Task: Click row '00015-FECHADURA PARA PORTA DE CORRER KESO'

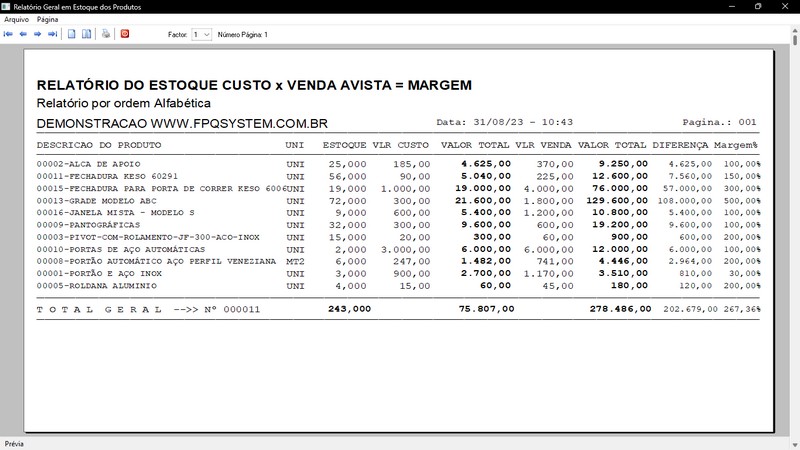Action: click(398, 188)
